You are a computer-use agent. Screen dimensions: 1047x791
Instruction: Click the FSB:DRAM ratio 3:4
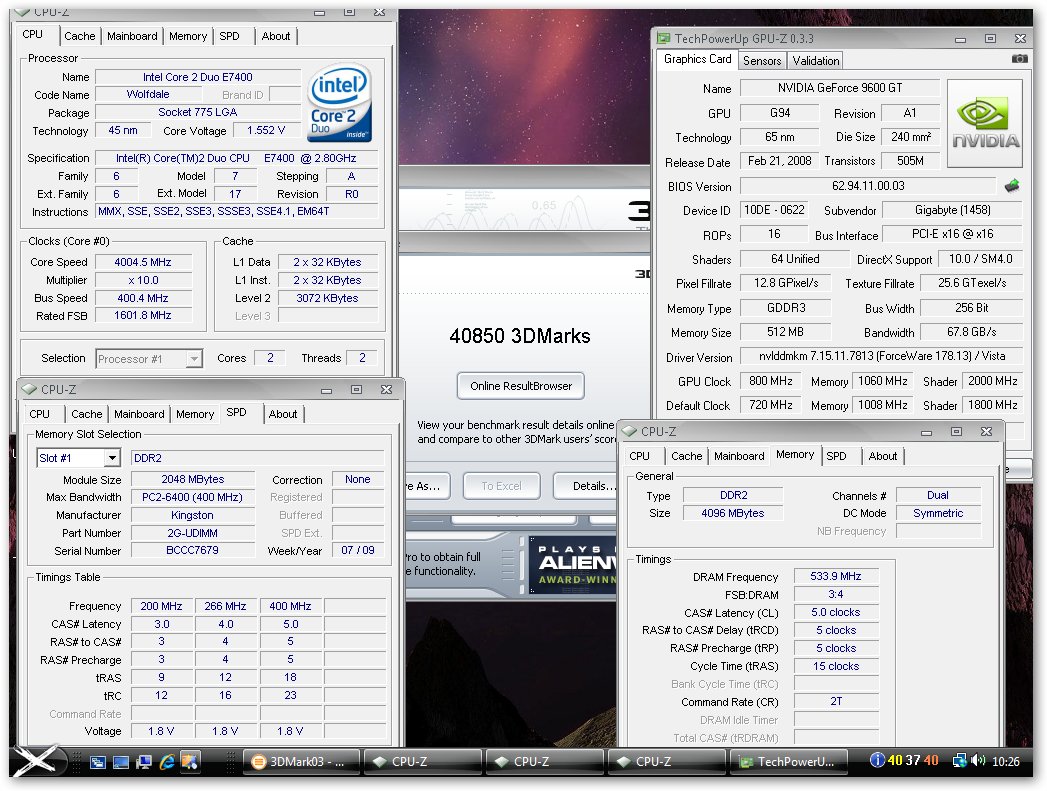[836, 594]
